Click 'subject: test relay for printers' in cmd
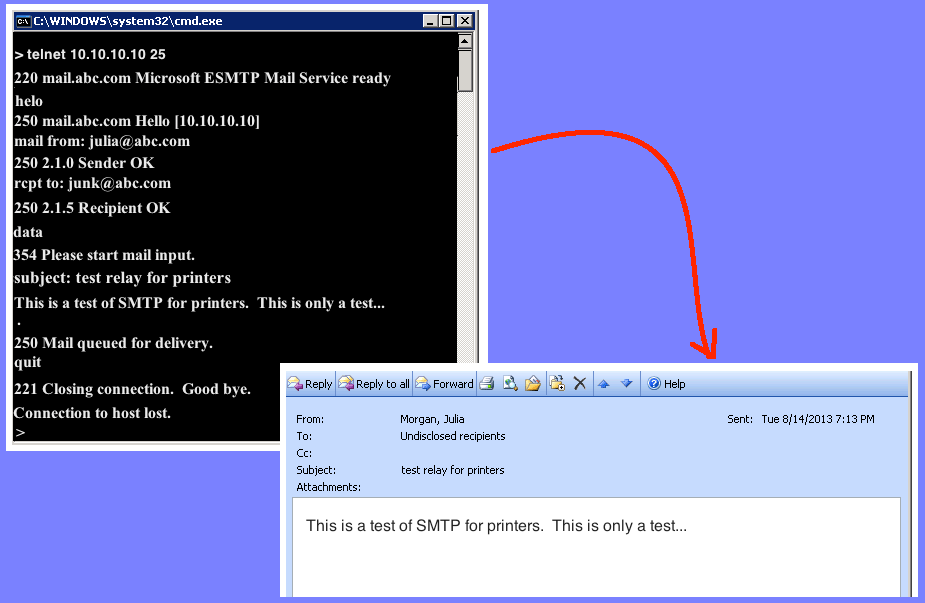Screen dimensions: 925x603 tap(122, 278)
